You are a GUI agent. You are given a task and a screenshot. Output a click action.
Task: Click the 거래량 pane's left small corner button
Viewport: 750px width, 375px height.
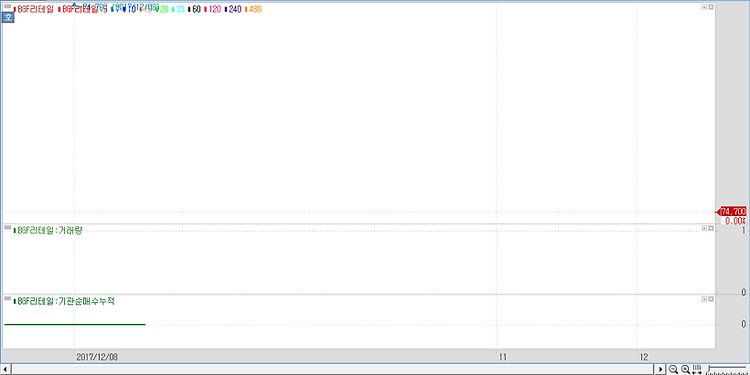coord(704,229)
